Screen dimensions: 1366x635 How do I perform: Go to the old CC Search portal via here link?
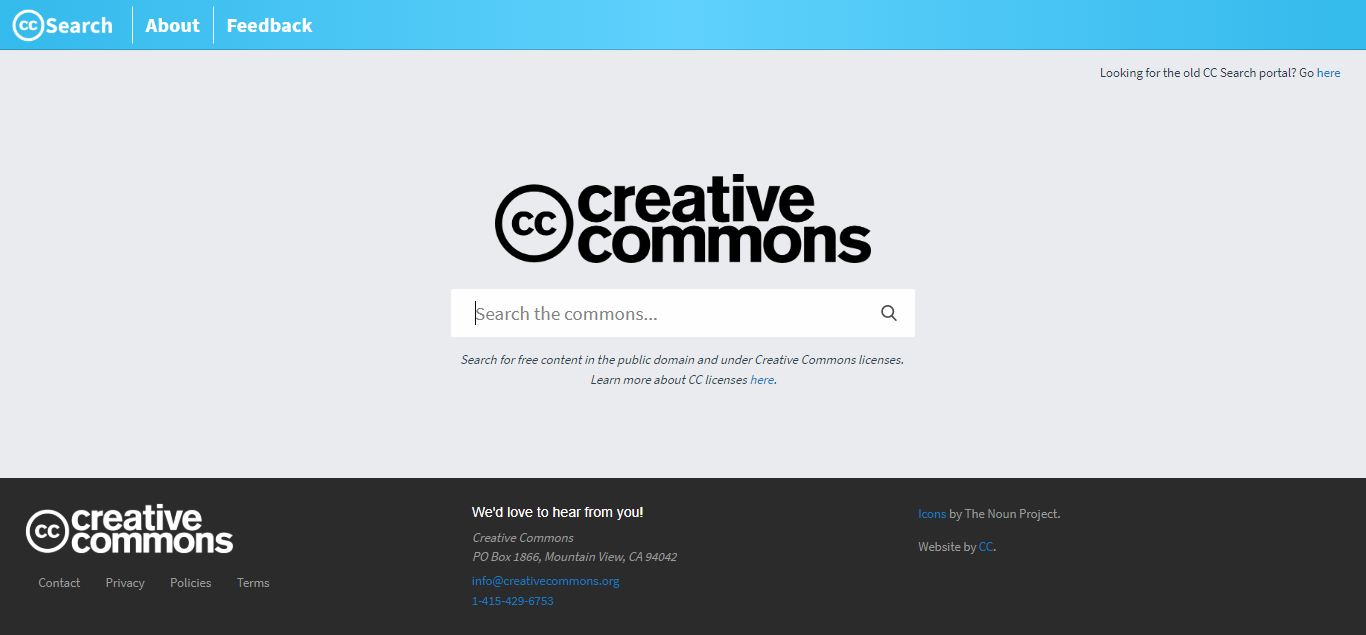(1328, 73)
